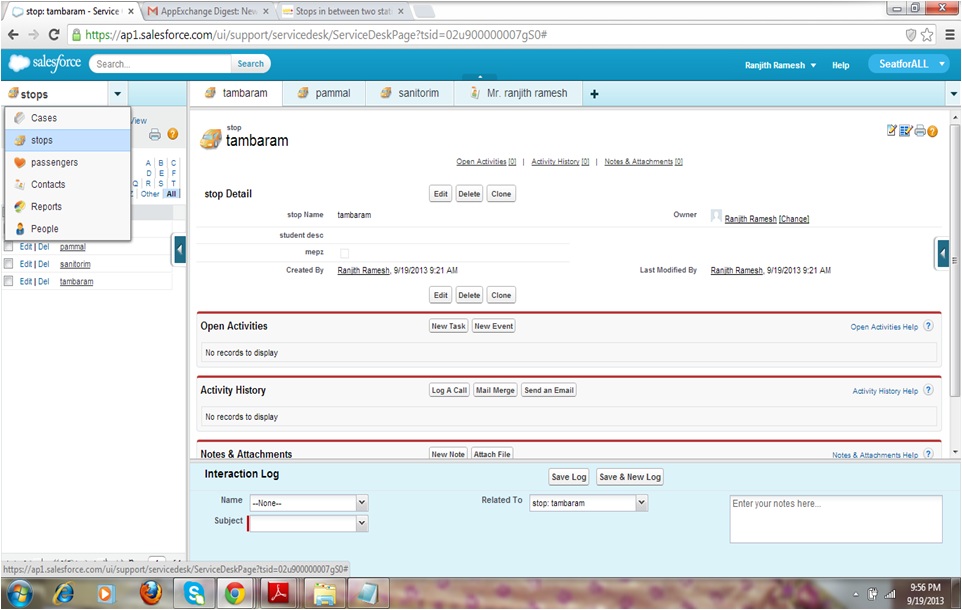
Task: Toggle the mepz checkbox field
Action: coord(344,253)
